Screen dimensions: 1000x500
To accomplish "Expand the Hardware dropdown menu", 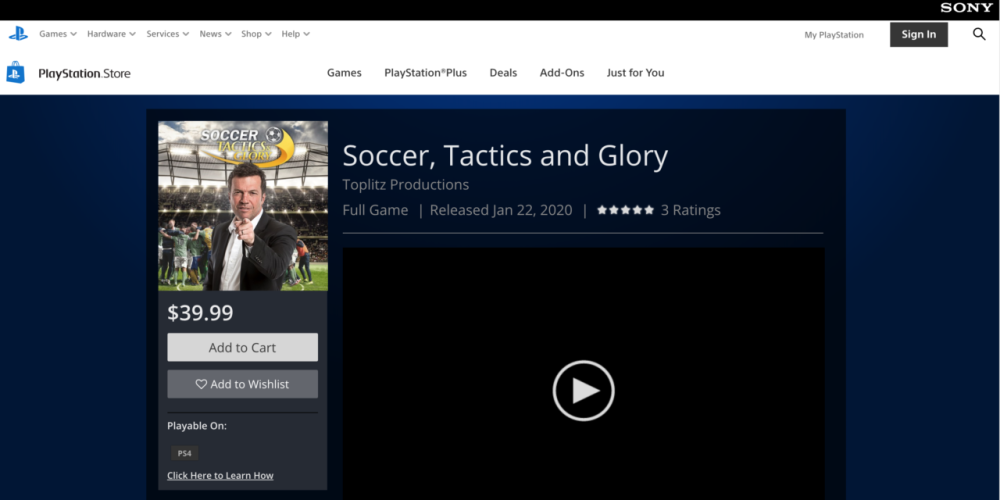I will pyautogui.click(x=111, y=34).
